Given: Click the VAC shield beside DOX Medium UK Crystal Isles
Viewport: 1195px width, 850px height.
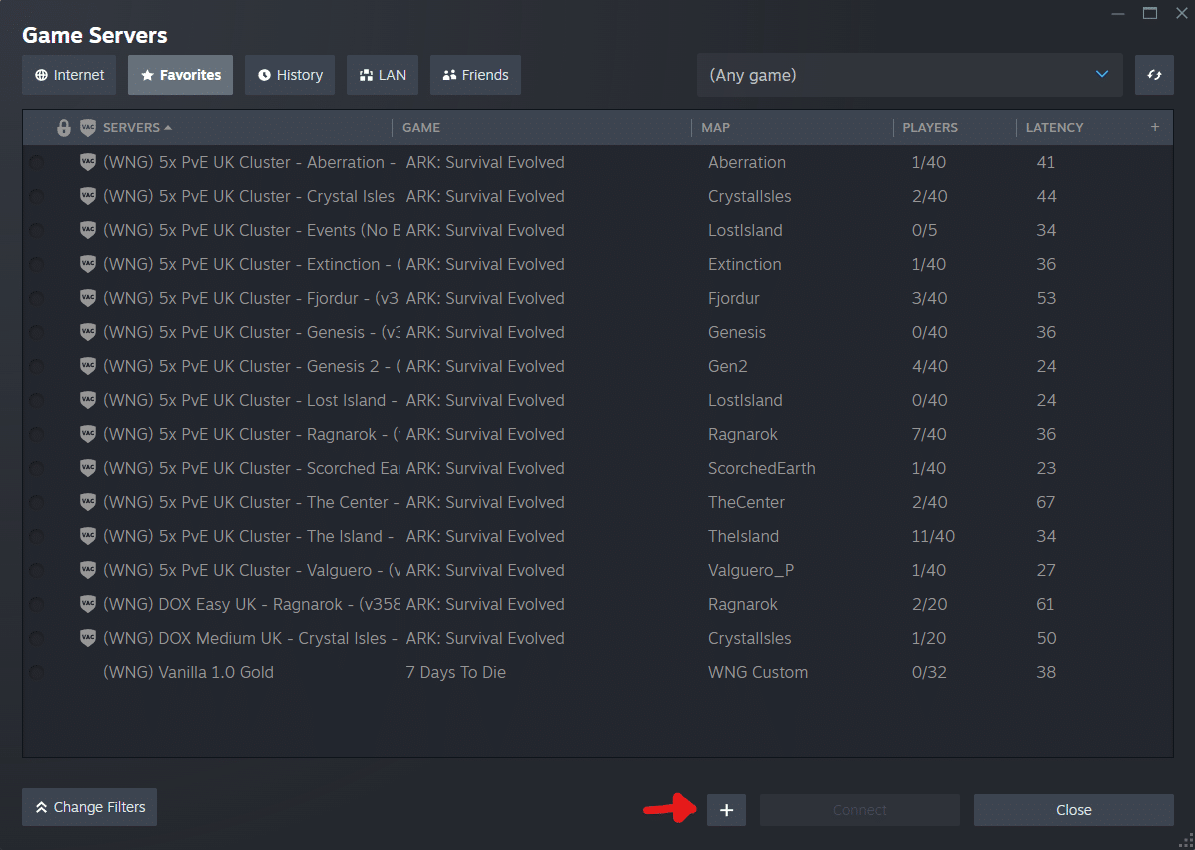Looking at the screenshot, I should click(88, 638).
